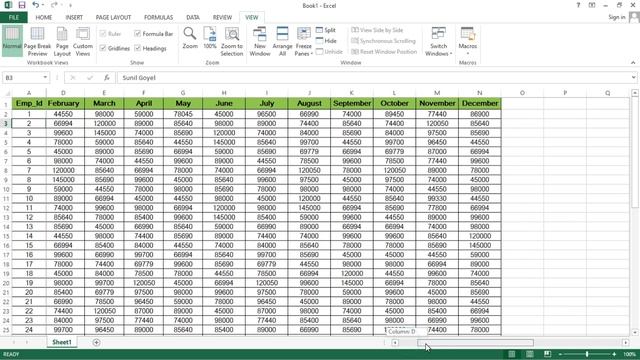Click Insert Function fx button

(x=107, y=78)
